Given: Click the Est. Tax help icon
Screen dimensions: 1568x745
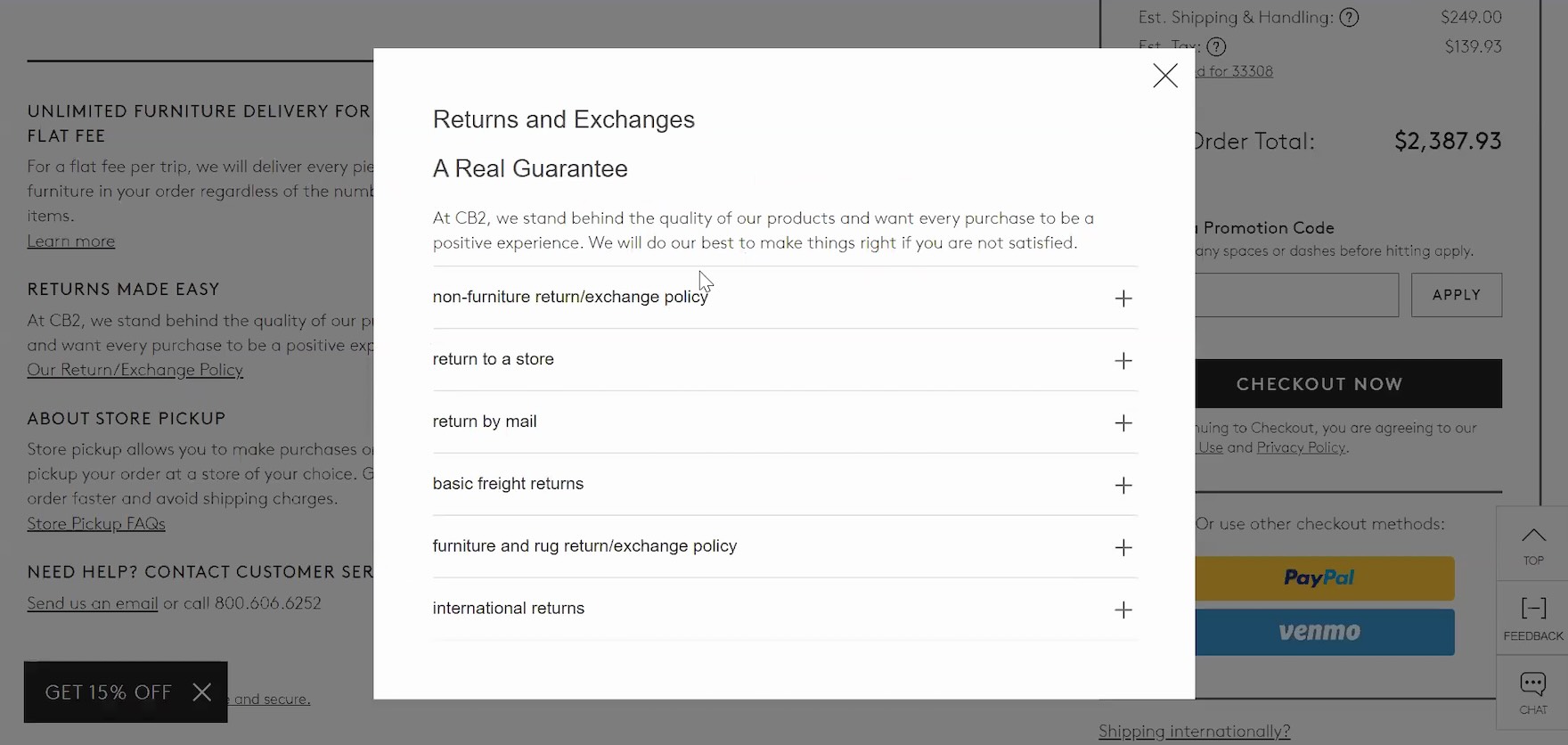Looking at the screenshot, I should coord(1216,46).
